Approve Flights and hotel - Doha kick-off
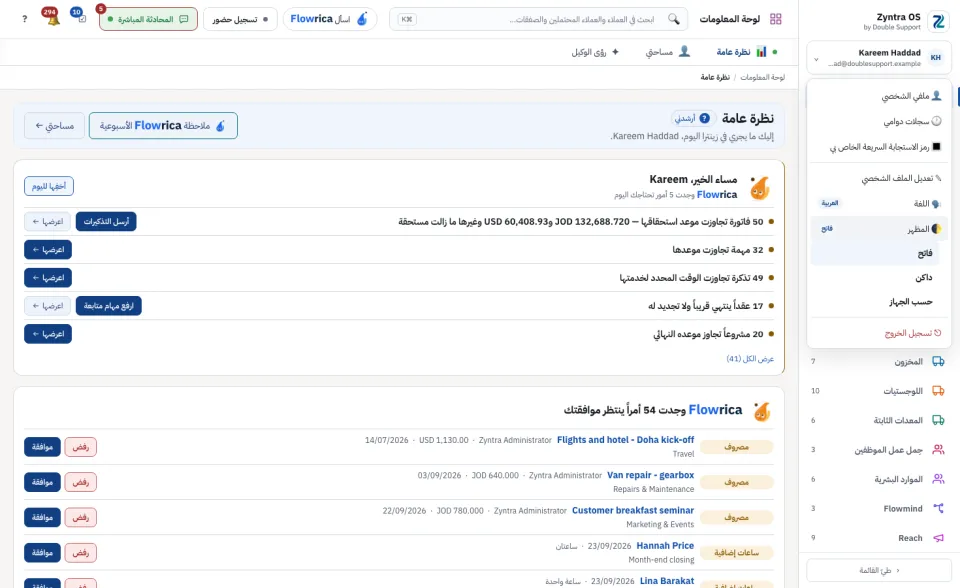Image resolution: width=960 pixels, height=588 pixels. 42,447
